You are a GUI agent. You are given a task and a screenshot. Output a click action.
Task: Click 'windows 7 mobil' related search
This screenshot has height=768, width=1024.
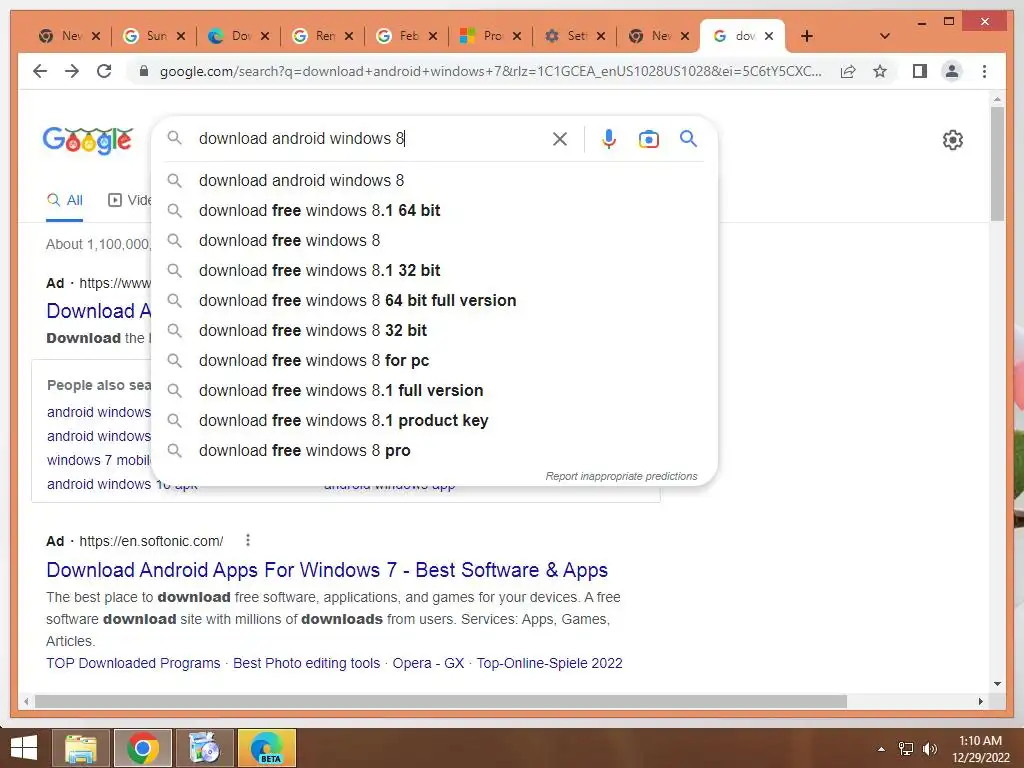(x=99, y=460)
